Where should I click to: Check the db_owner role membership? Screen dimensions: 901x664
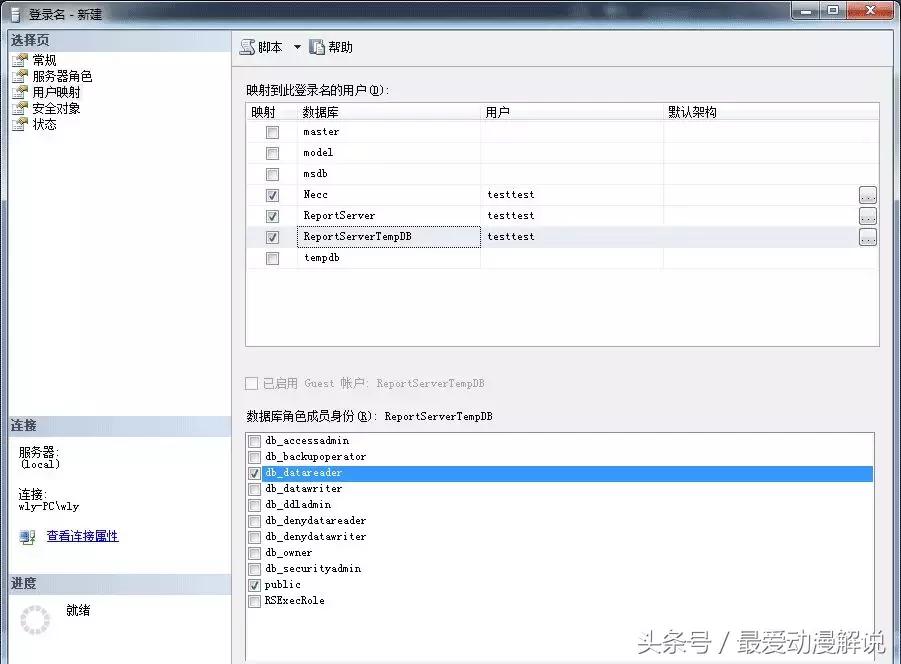[x=254, y=552]
